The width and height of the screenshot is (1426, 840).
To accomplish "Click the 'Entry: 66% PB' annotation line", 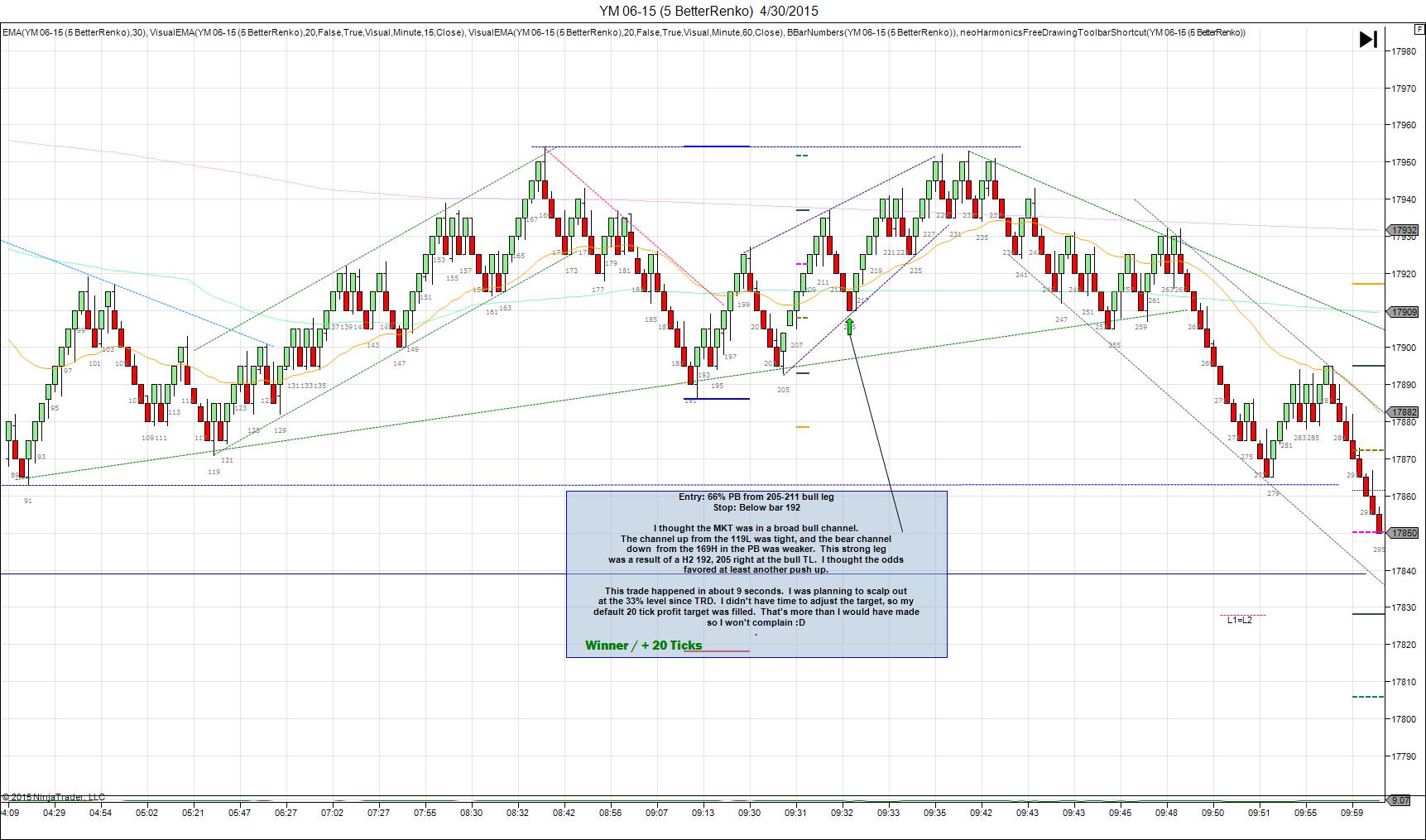I will click(x=756, y=497).
